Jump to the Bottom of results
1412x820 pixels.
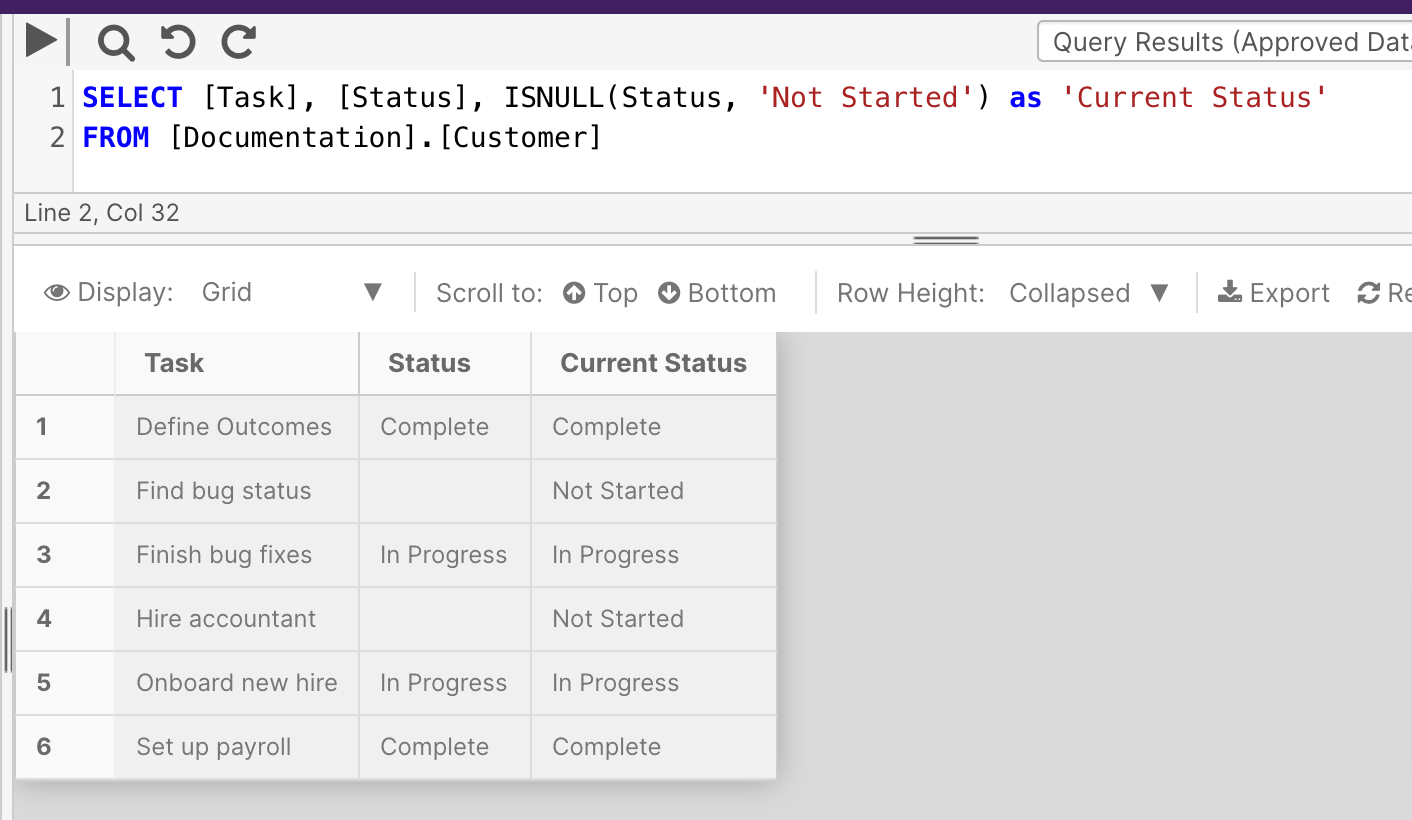coord(717,293)
